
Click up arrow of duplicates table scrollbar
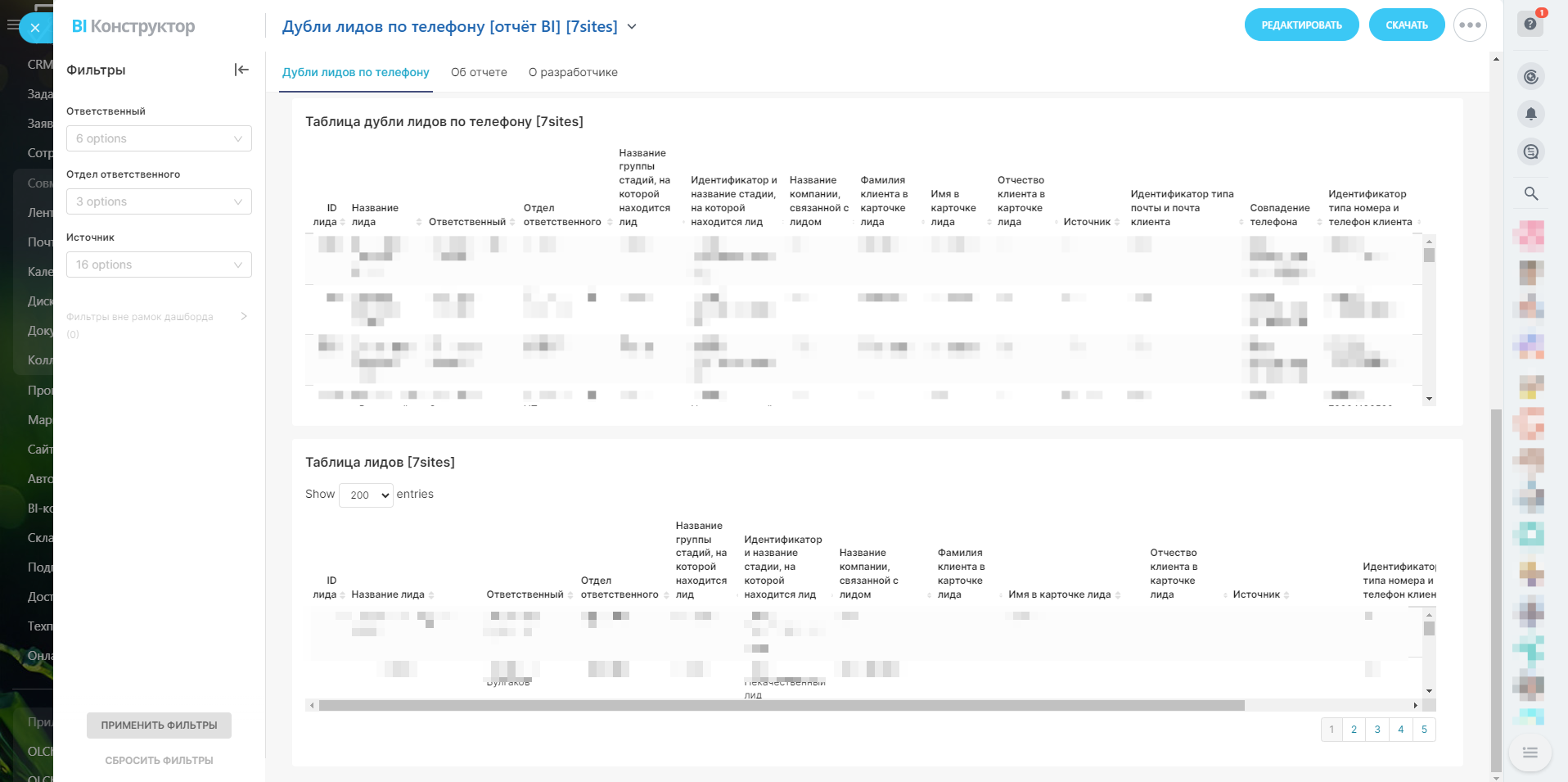click(x=1430, y=242)
